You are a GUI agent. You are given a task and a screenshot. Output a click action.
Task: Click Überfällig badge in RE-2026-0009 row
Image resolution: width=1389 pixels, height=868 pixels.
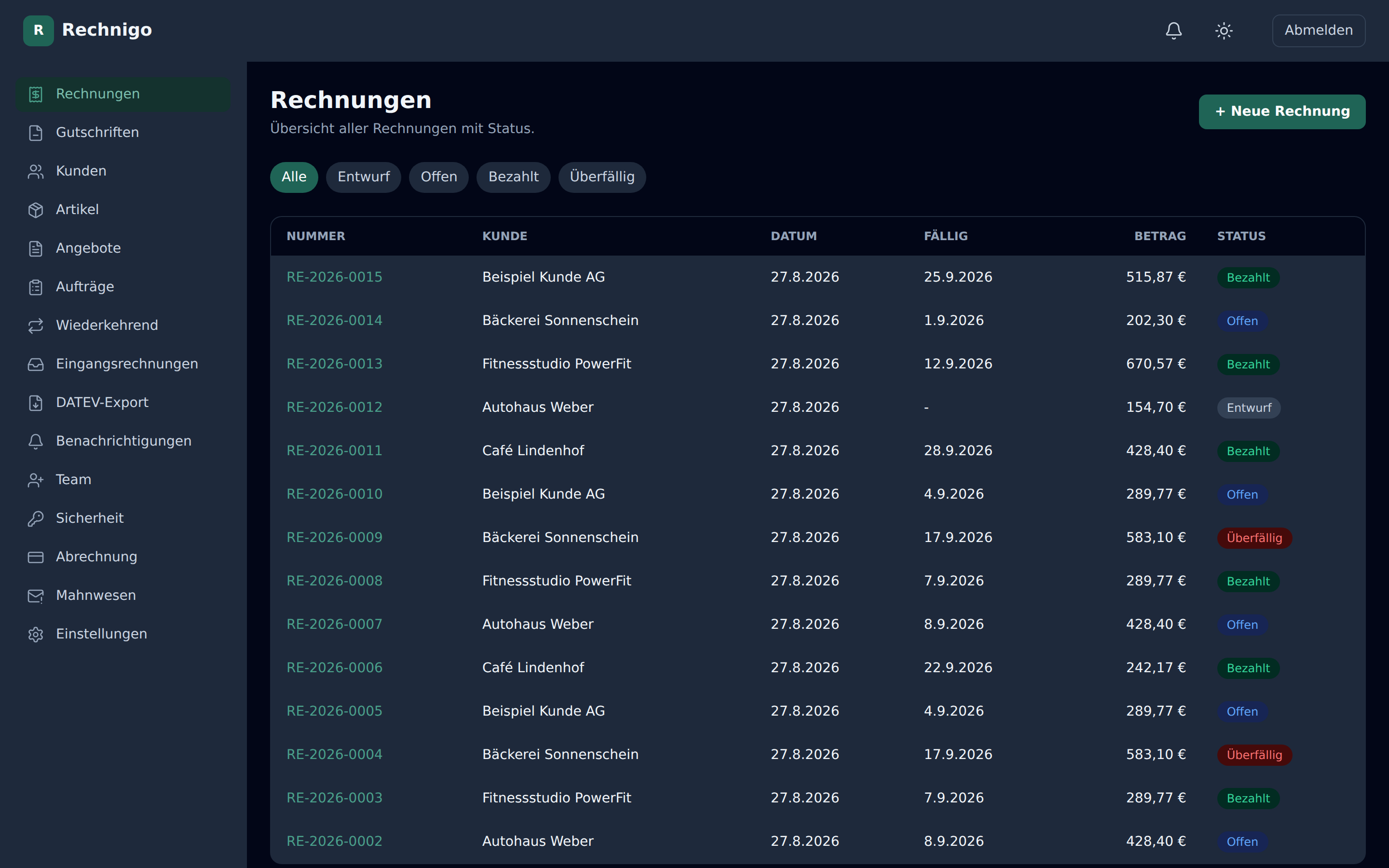[1254, 538]
